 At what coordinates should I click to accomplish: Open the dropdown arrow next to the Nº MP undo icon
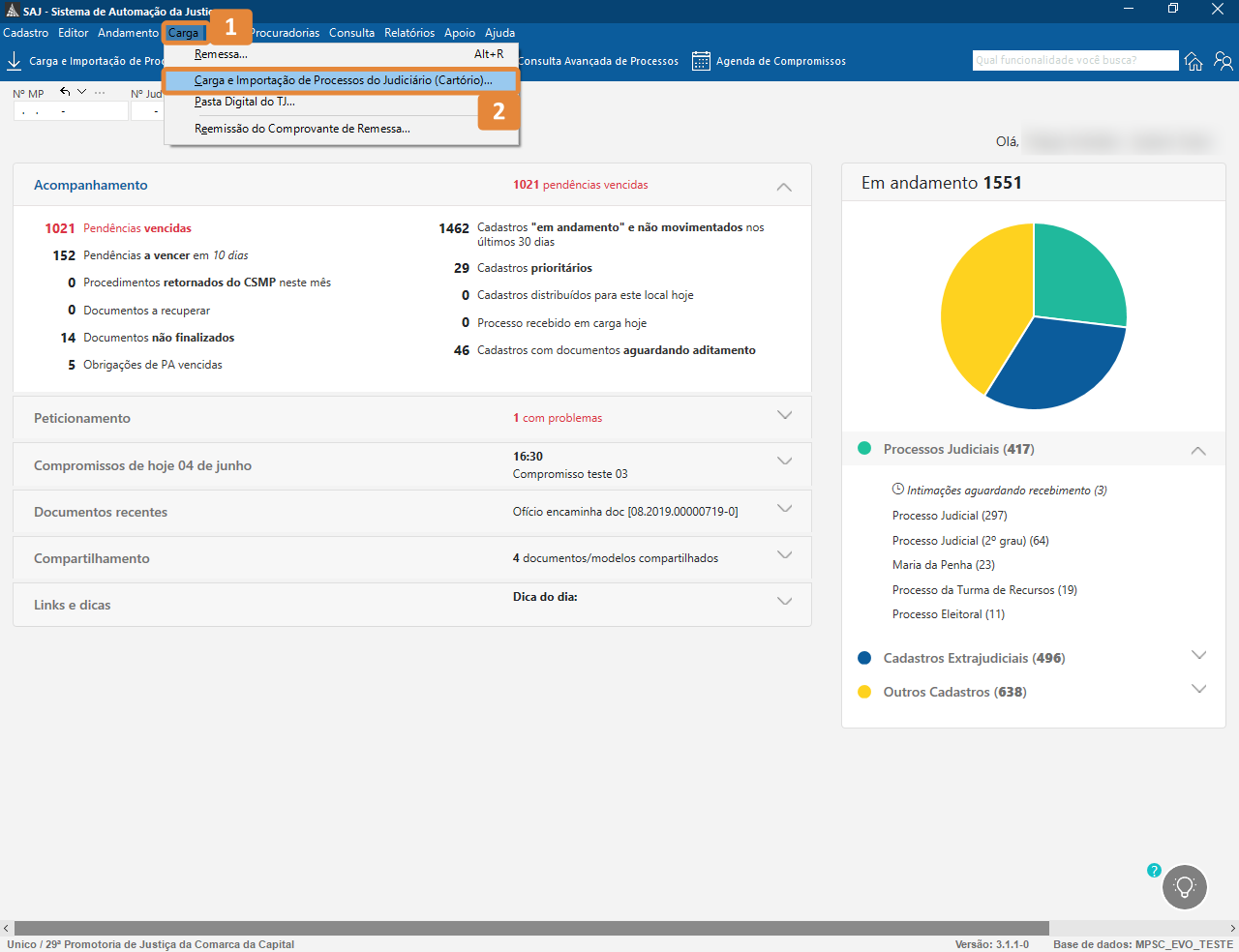pyautogui.click(x=81, y=92)
